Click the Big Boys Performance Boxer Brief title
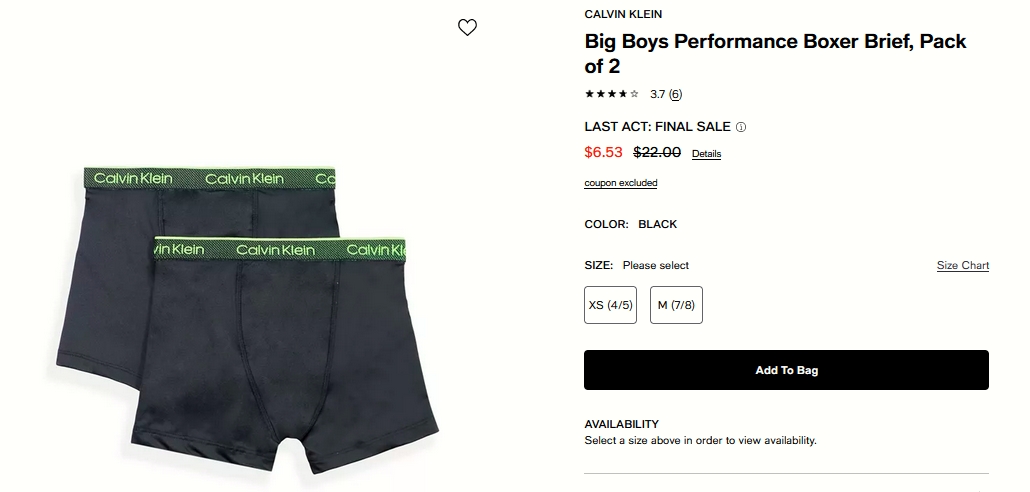Screen dimensions: 1030x492 (x=775, y=54)
